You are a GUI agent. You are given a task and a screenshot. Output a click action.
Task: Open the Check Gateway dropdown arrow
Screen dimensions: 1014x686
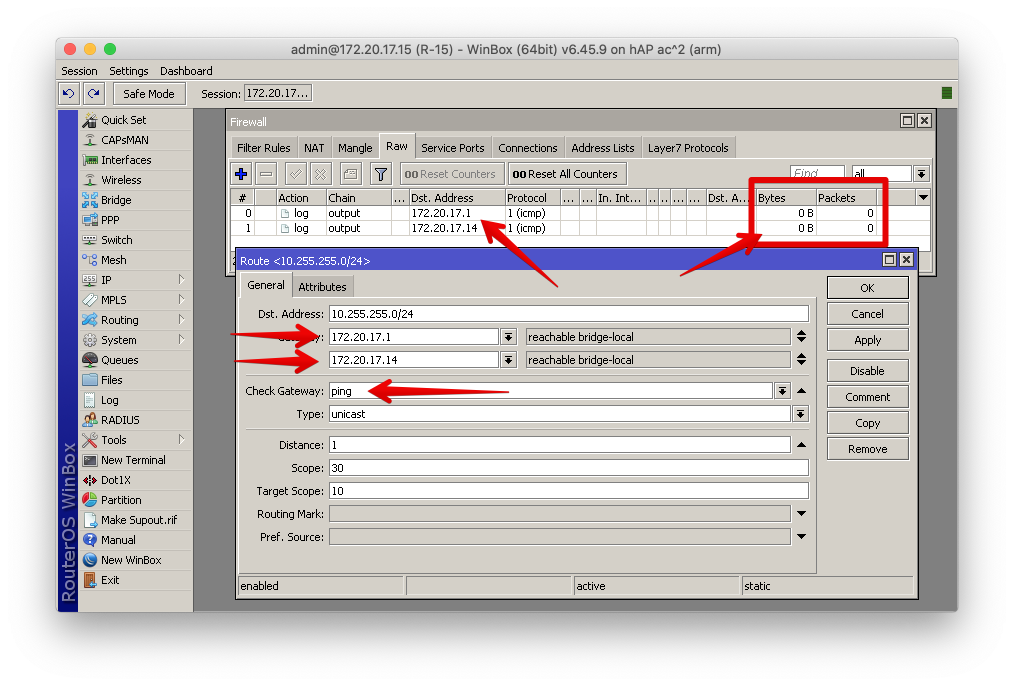(x=782, y=391)
